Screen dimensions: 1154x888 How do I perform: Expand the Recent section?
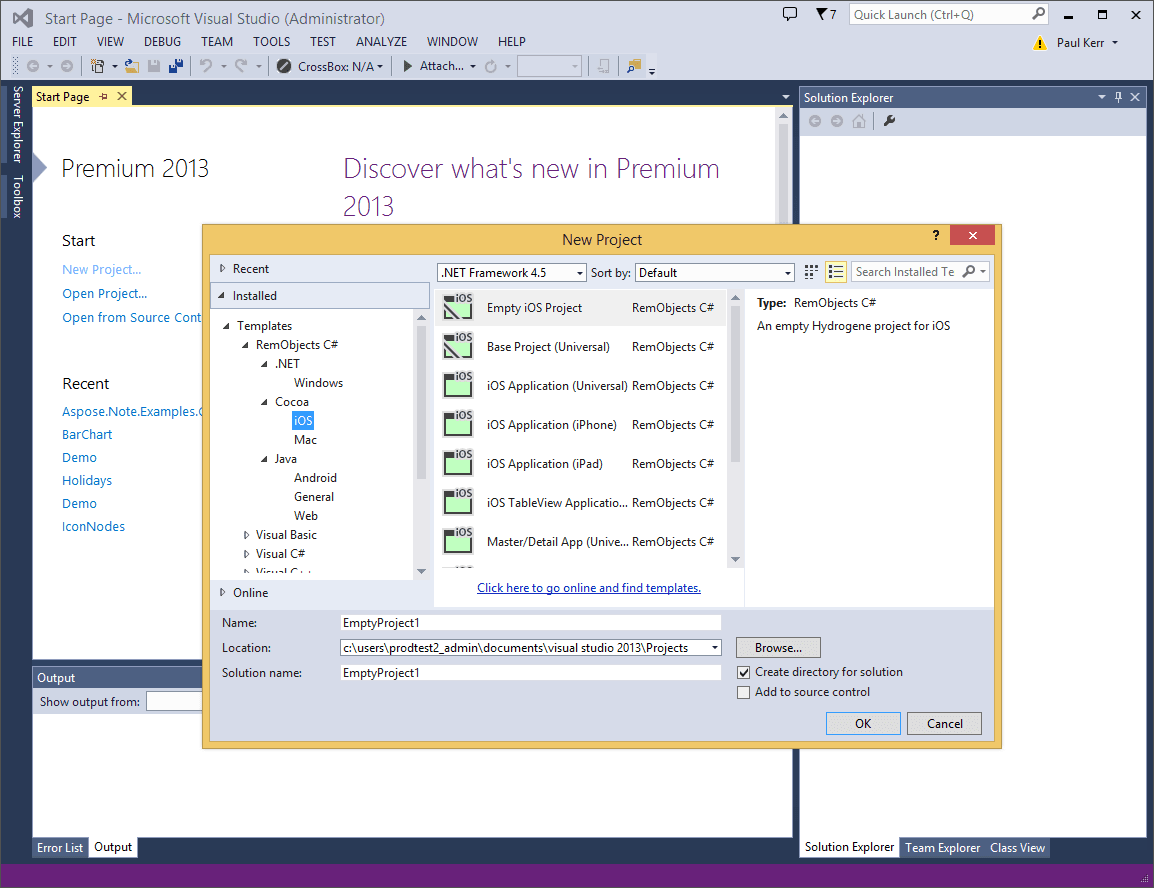pos(222,269)
